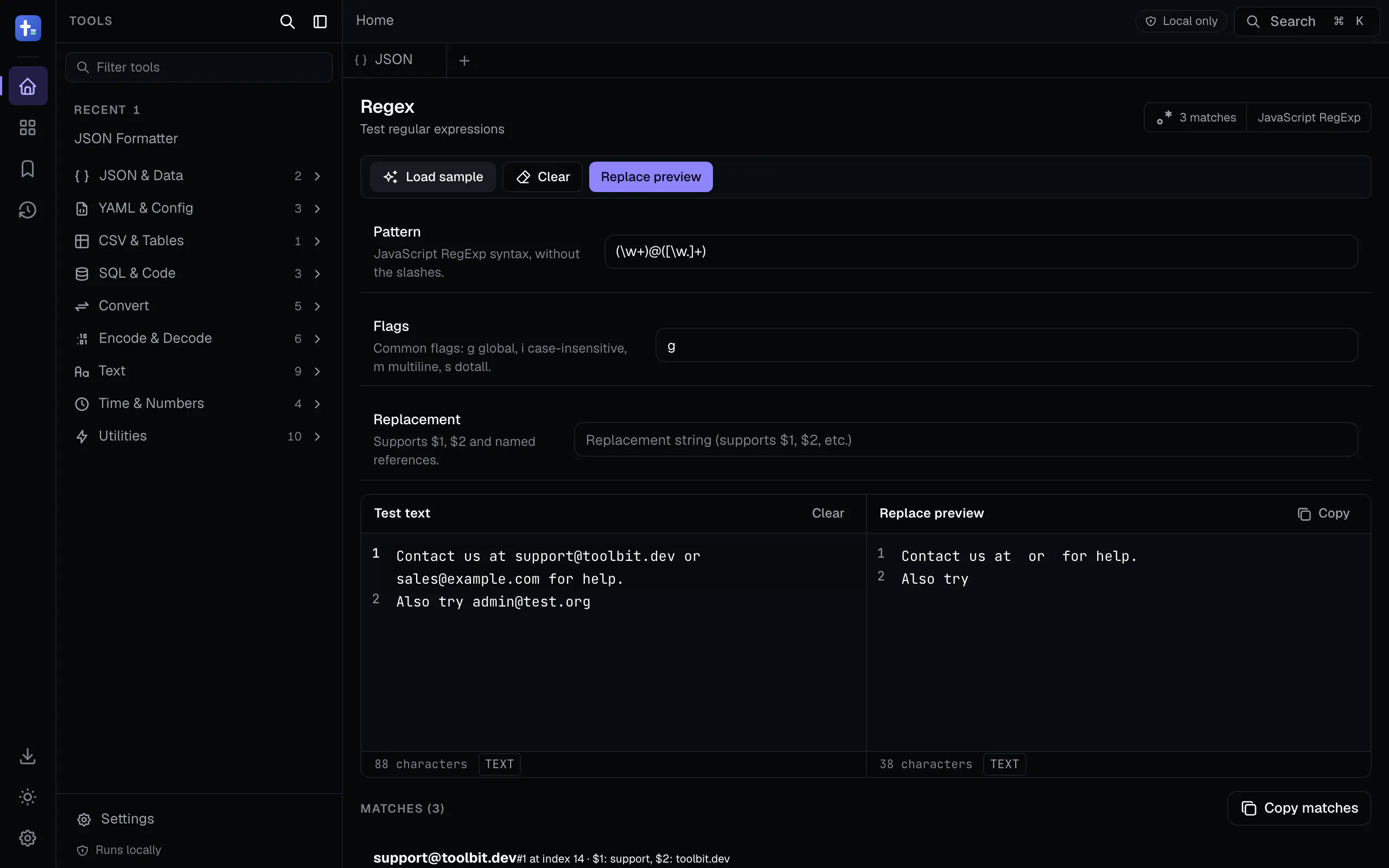This screenshot has width=1389, height=868.
Task: Expand the Encode & Decode category
Action: tap(199, 339)
